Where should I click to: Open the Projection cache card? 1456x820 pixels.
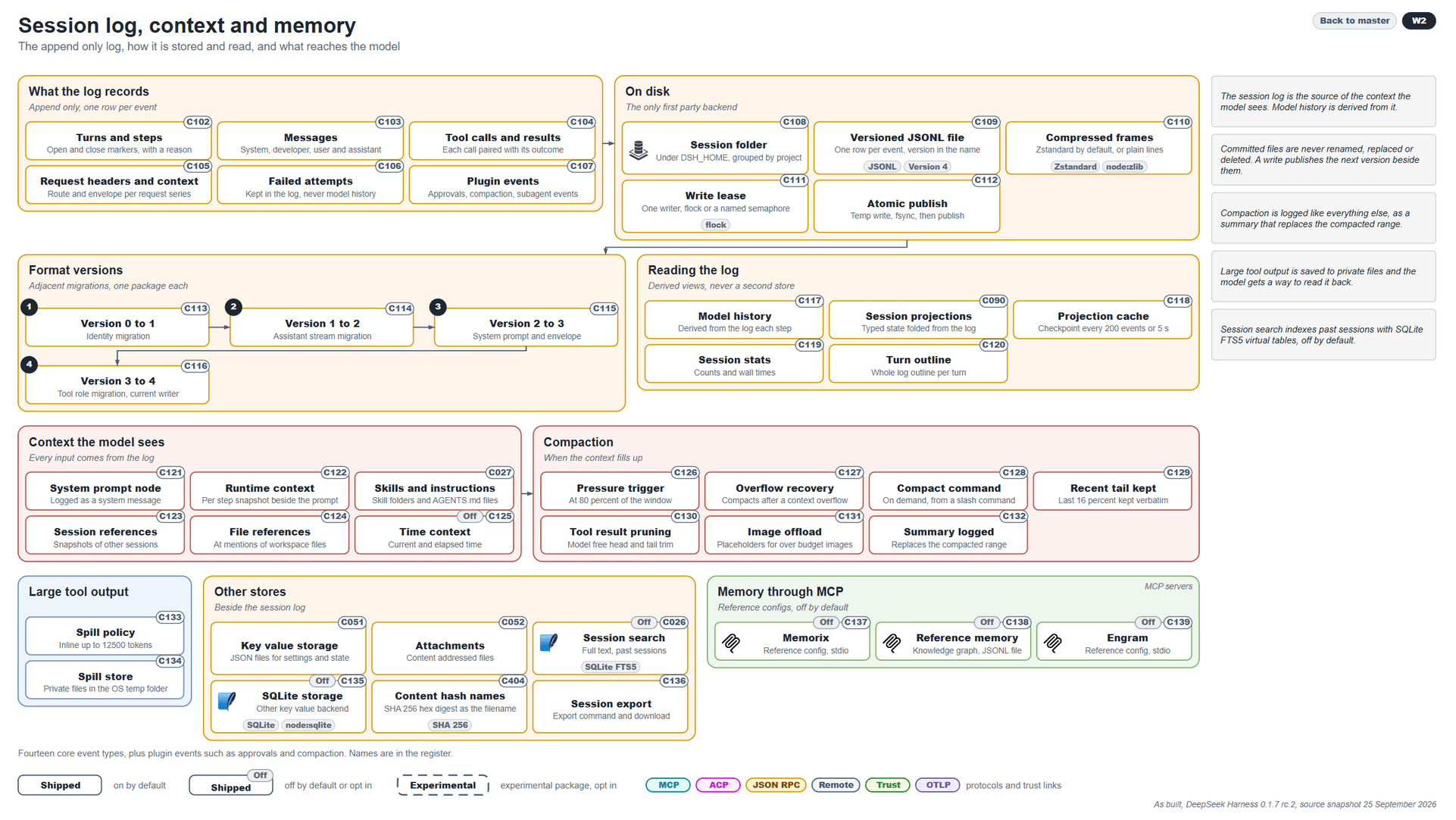(1102, 321)
